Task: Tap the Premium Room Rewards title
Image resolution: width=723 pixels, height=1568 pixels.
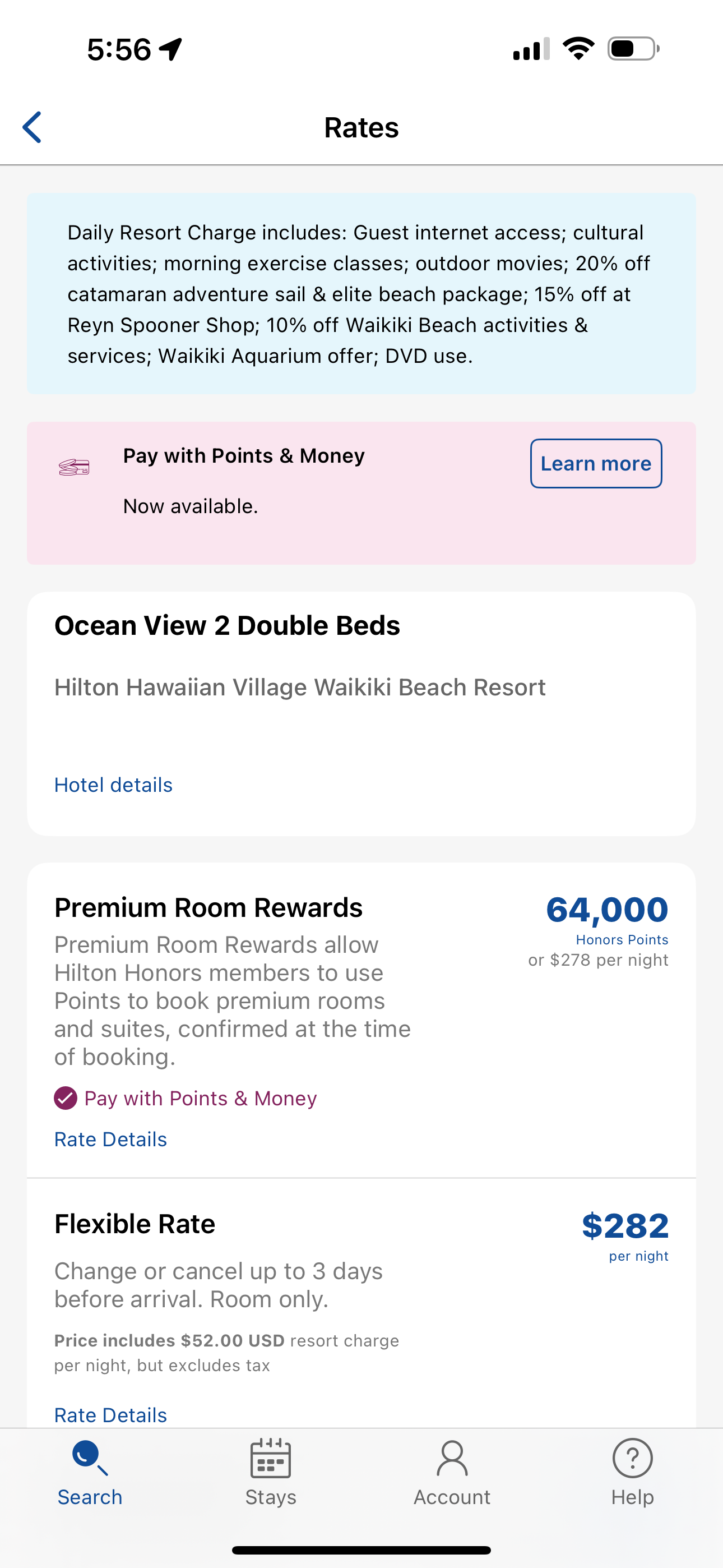Action: tap(208, 907)
